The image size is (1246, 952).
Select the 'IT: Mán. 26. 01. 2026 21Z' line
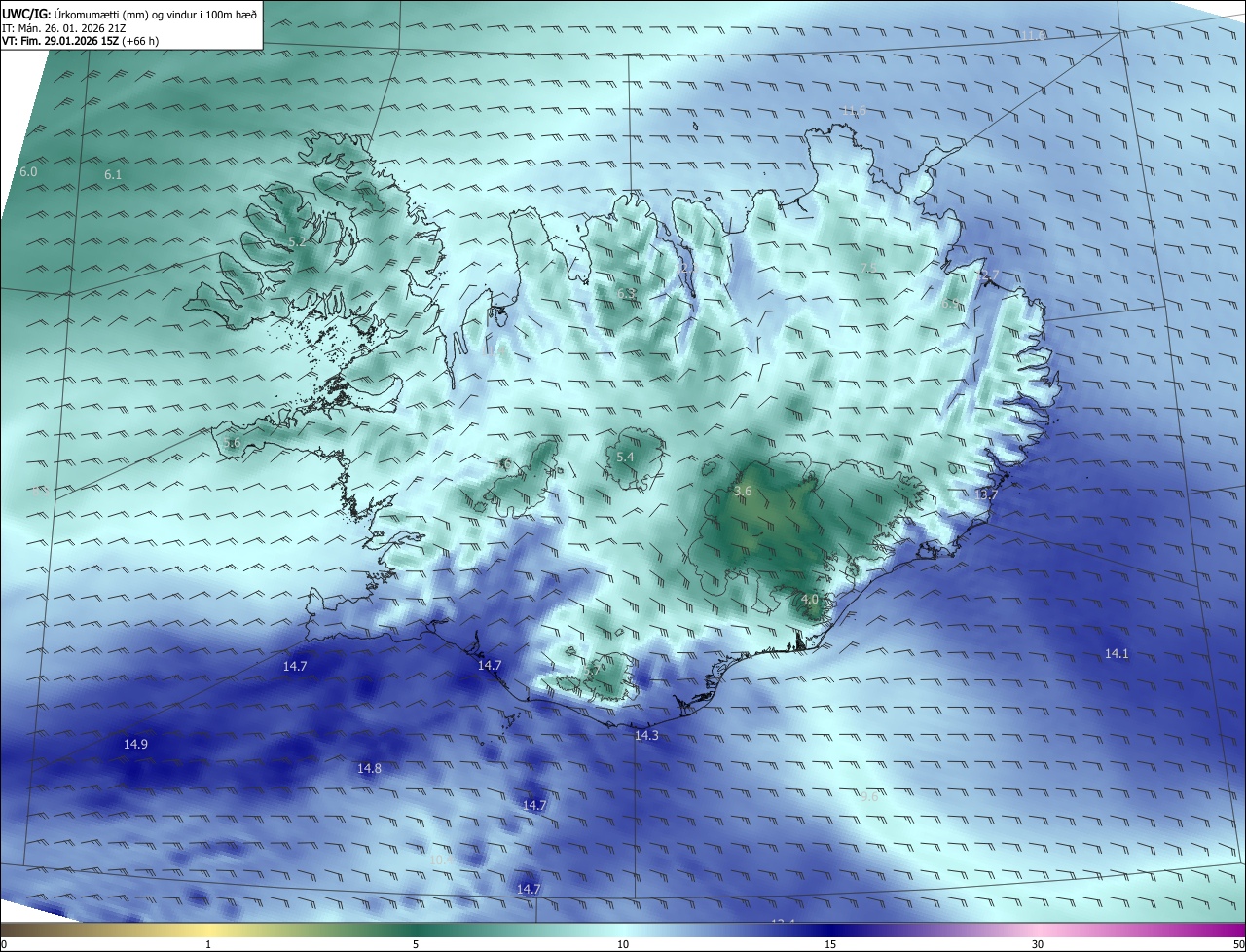coord(63,27)
